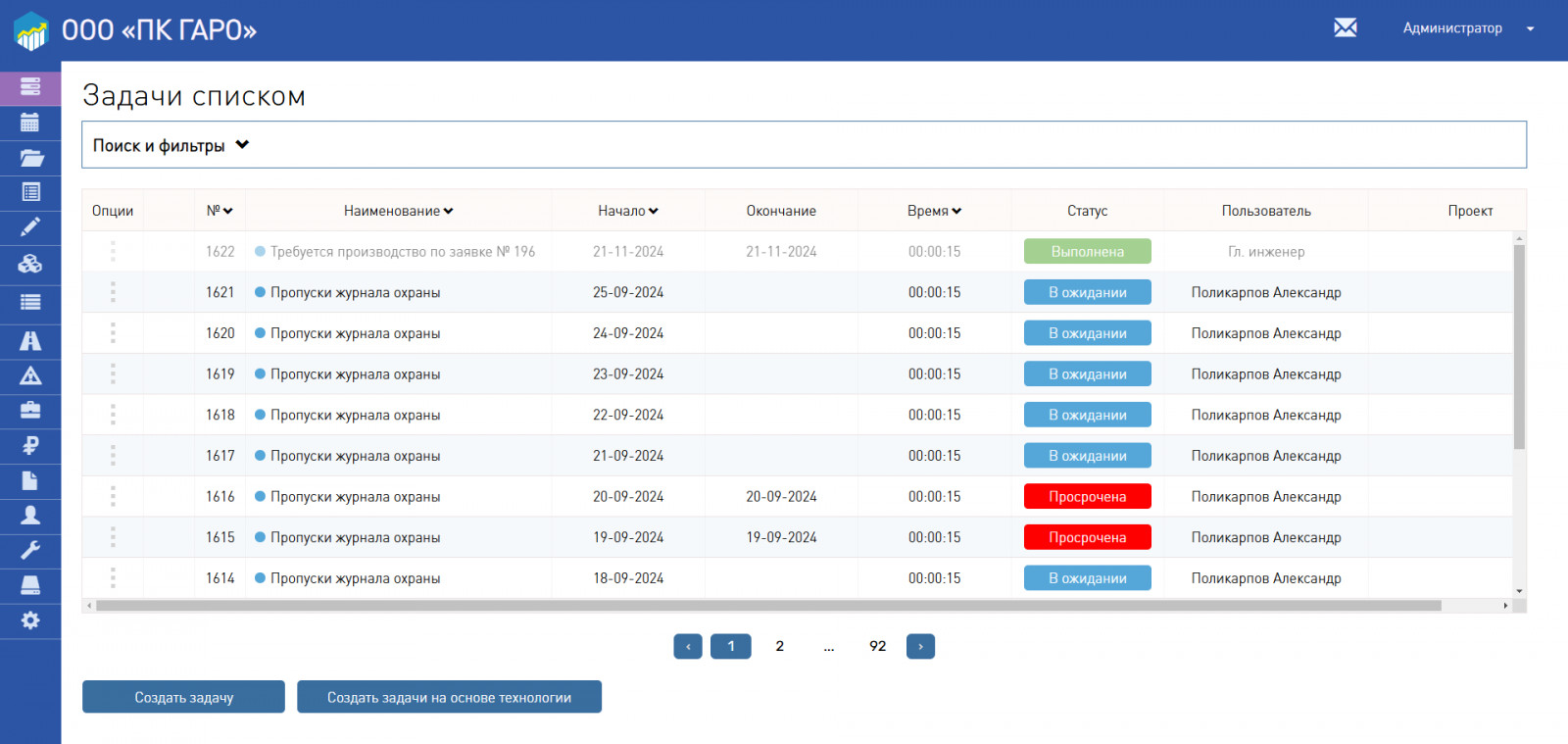Click scroll-down arrow of table scrollbar
Screen dimensions: 1568x744
1519,591
